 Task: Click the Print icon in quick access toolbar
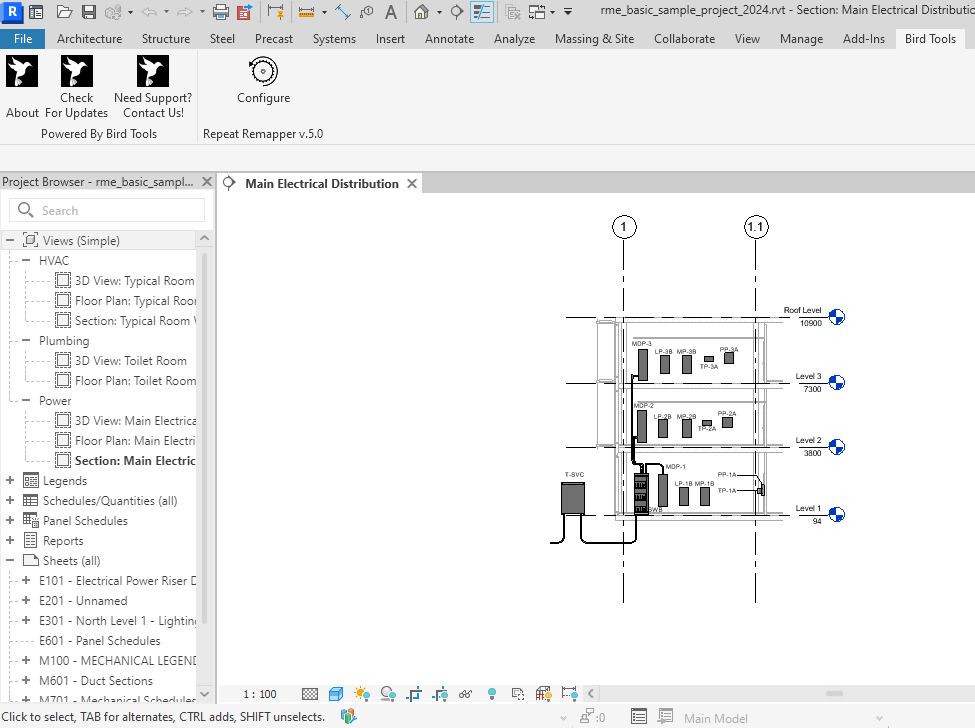[220, 12]
